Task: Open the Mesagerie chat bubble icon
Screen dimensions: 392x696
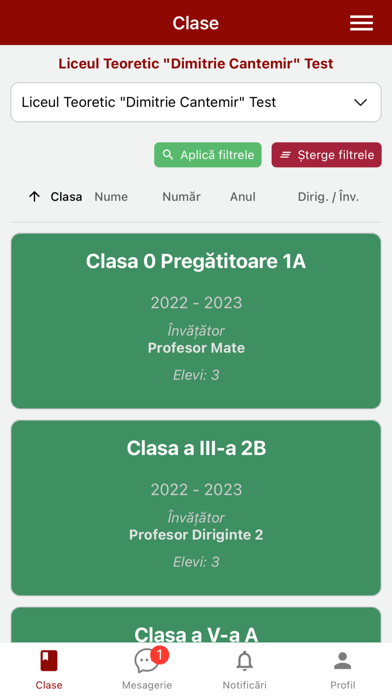Action: 147,661
